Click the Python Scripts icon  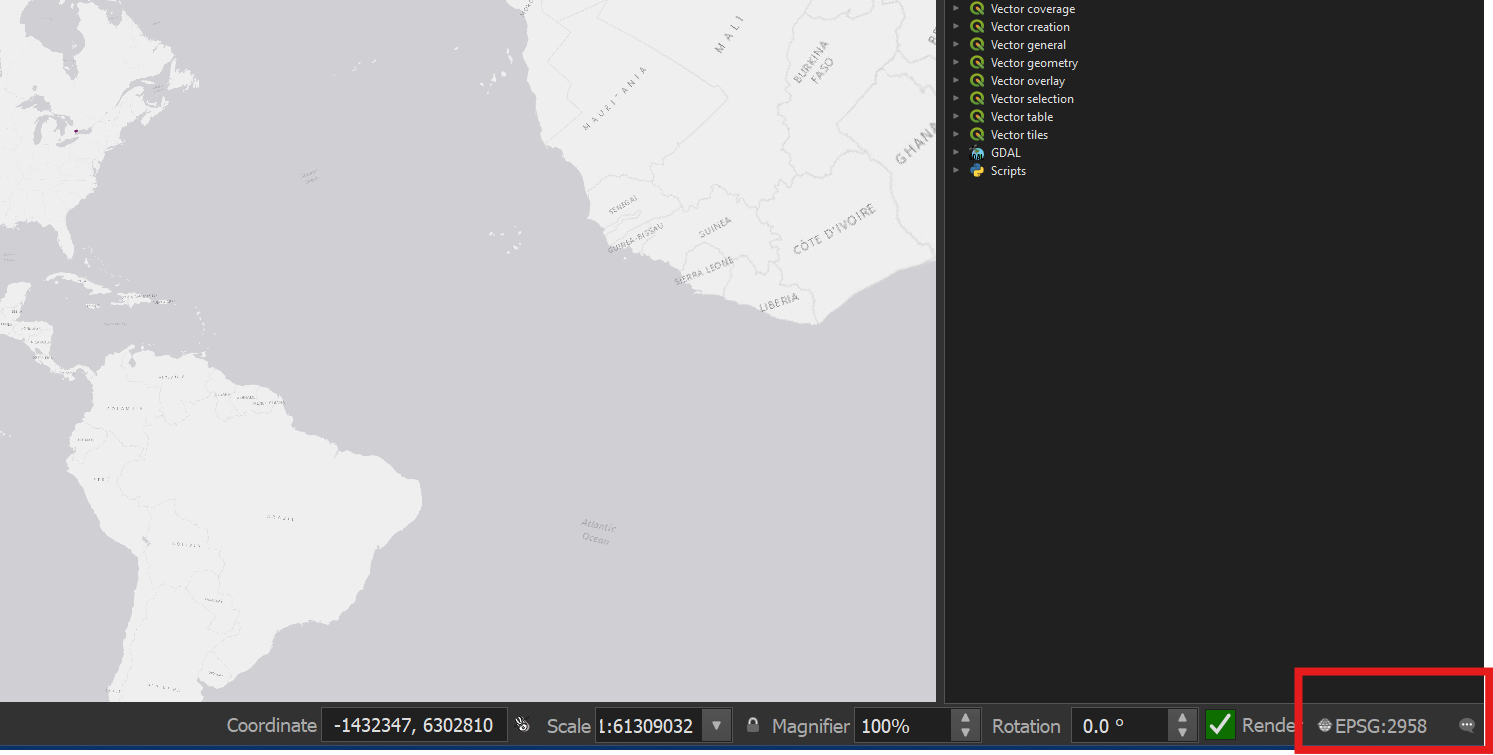[977, 171]
